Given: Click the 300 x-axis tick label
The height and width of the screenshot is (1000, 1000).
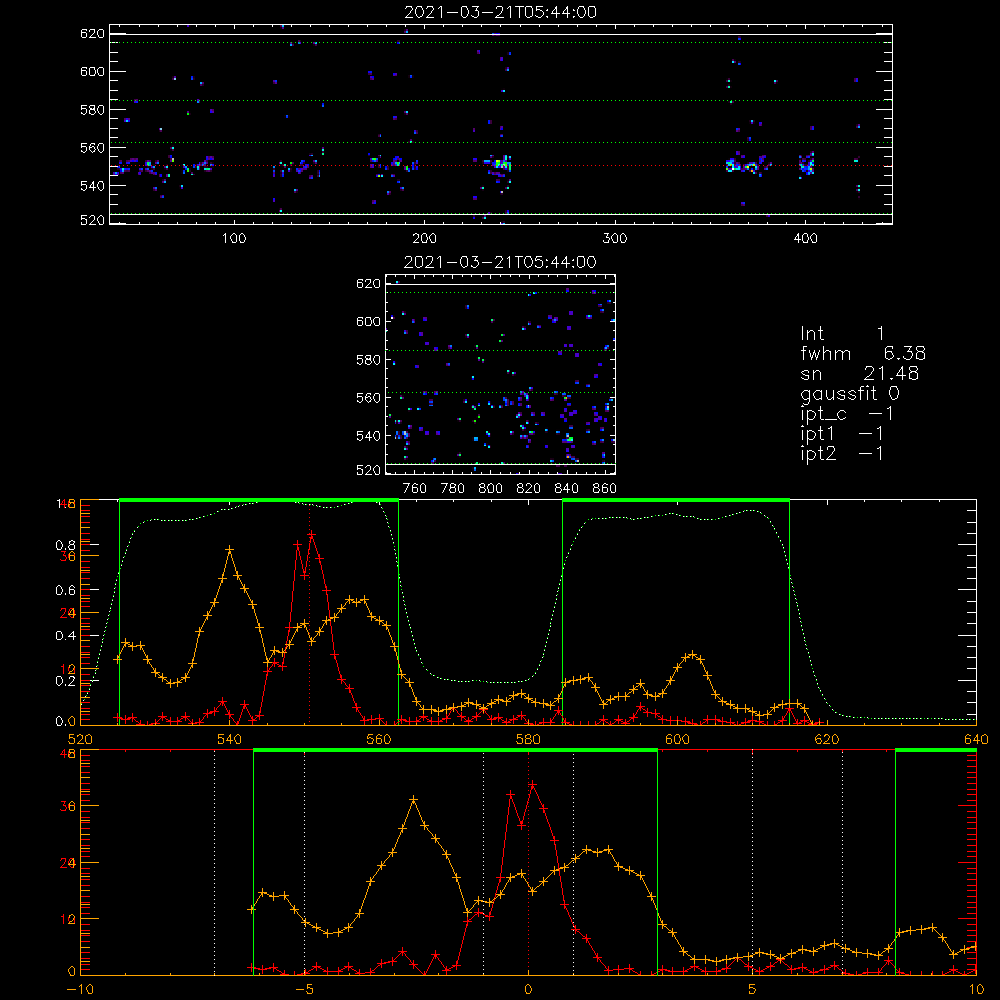Looking at the screenshot, I should point(615,238).
